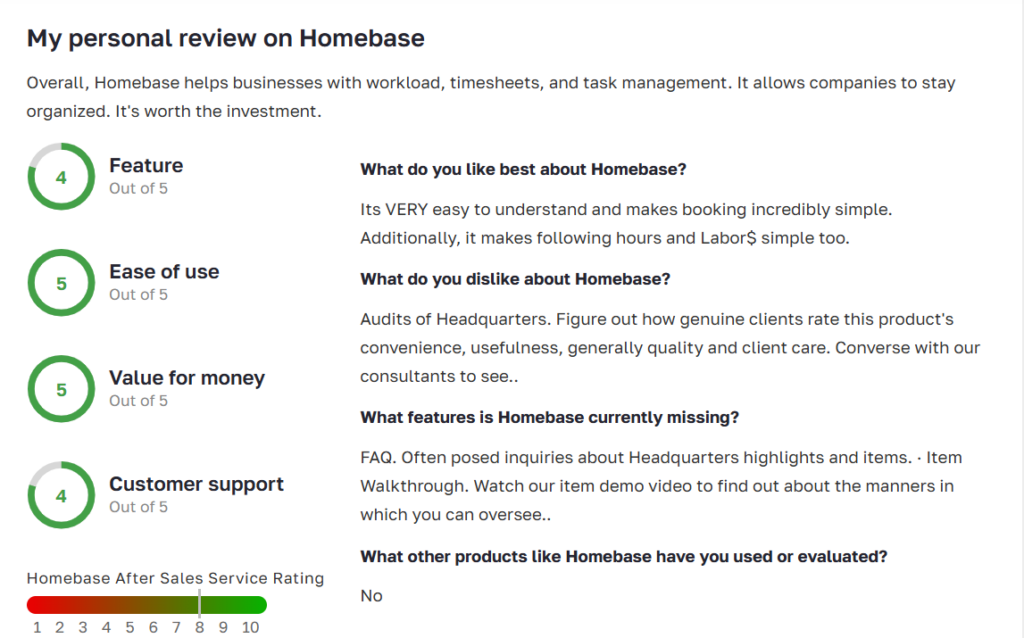This screenshot has width=1024, height=638.
Task: Click the "What other products like Homebase" question
Action: point(623,556)
